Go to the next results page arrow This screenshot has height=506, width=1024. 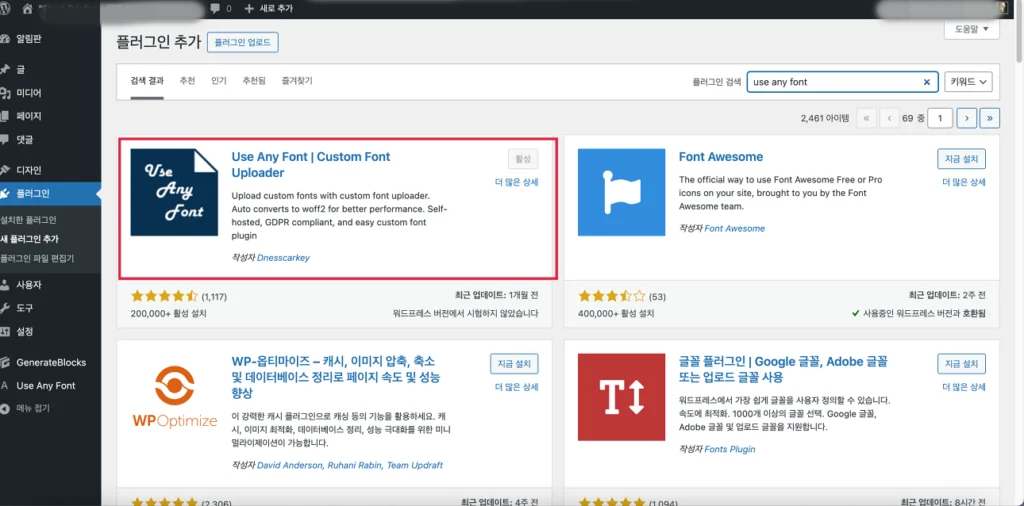966,118
